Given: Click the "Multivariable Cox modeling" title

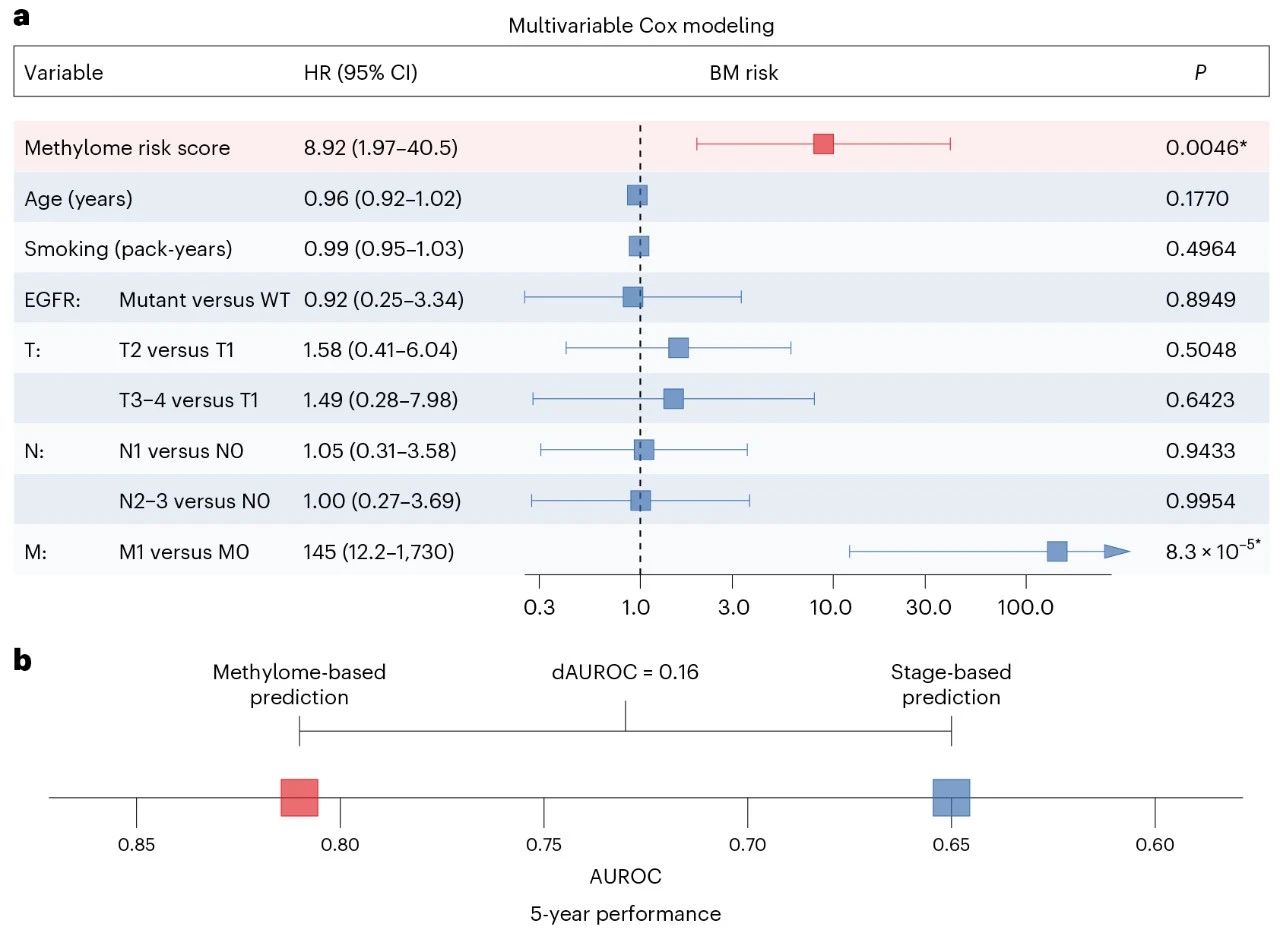Looking at the screenshot, I should pos(641,26).
